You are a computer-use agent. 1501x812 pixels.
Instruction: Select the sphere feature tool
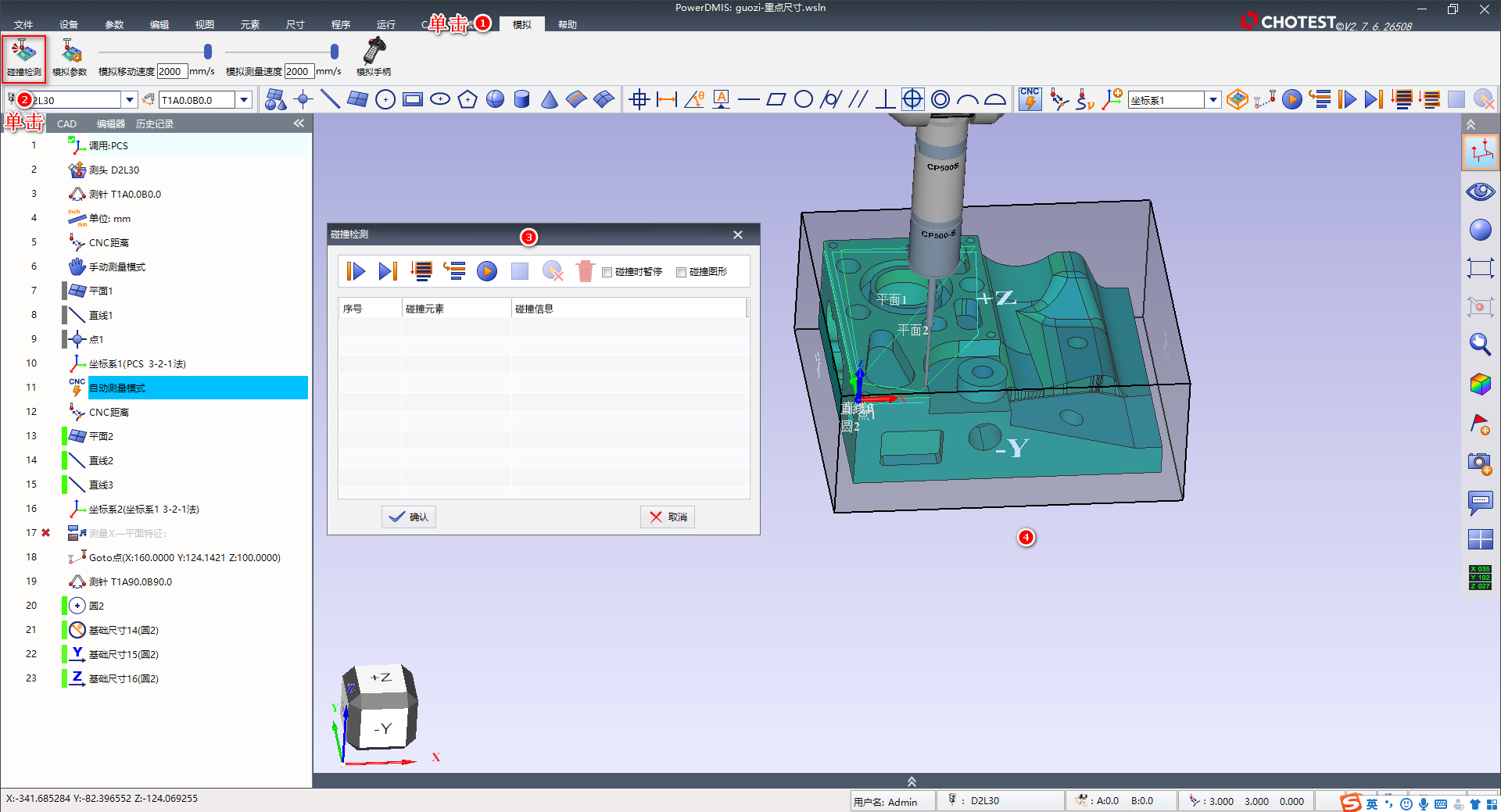point(495,99)
